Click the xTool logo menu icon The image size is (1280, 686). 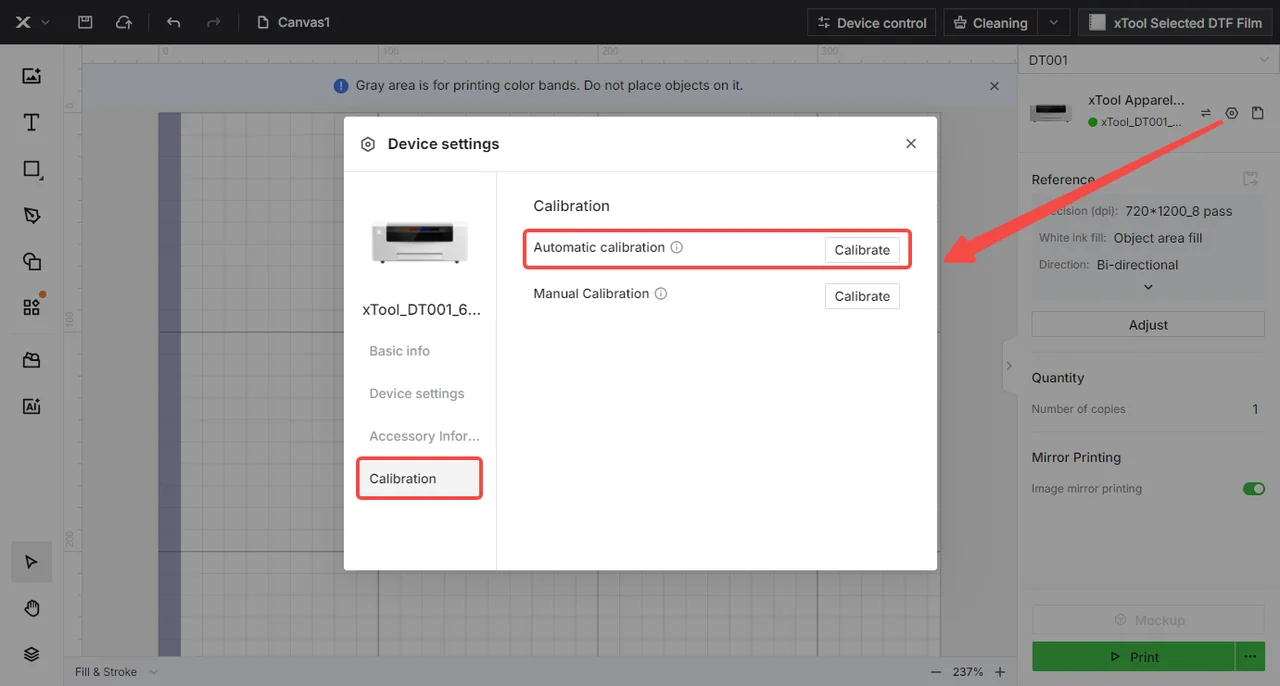coord(23,22)
